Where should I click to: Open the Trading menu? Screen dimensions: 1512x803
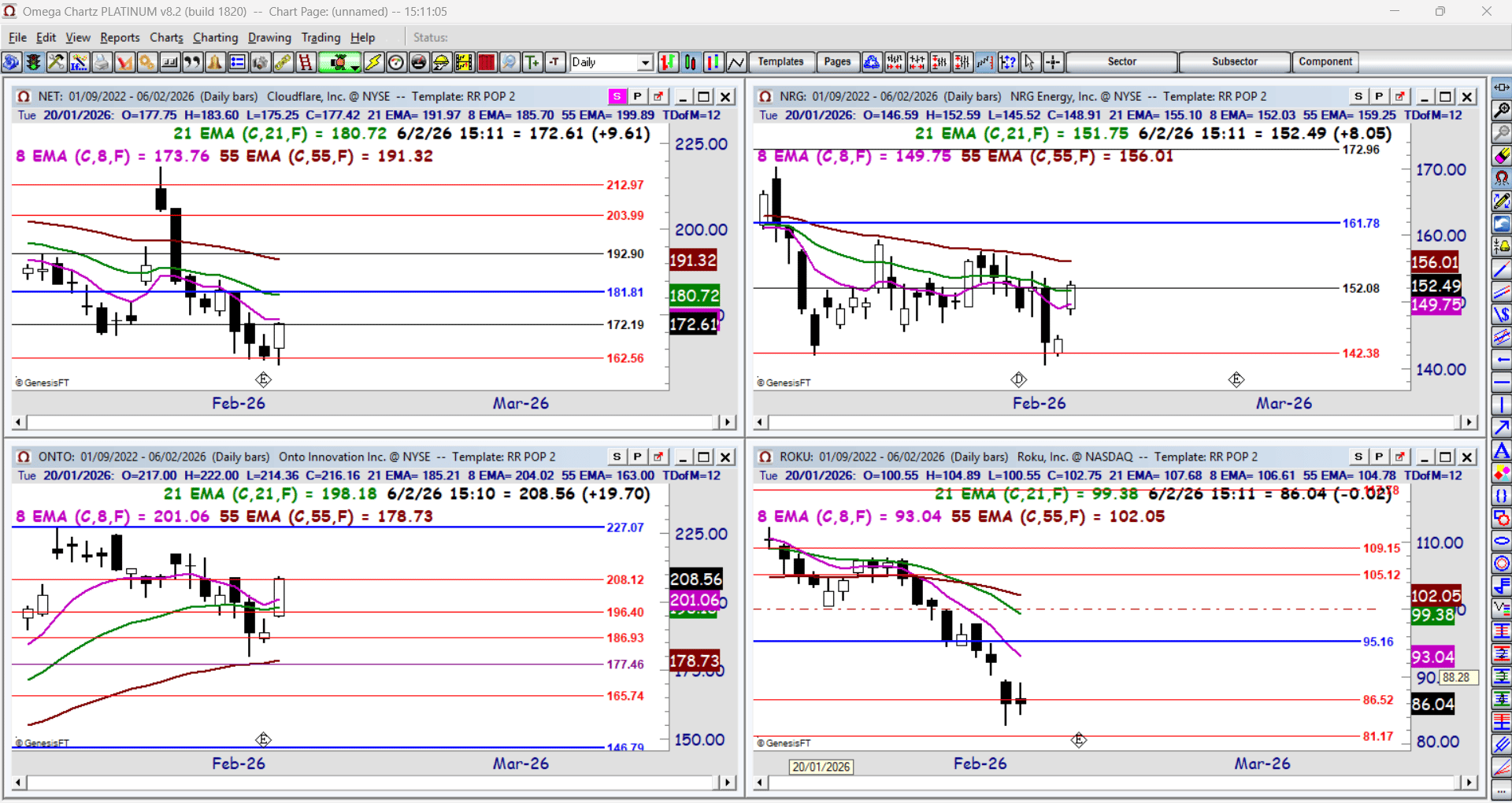(321, 37)
